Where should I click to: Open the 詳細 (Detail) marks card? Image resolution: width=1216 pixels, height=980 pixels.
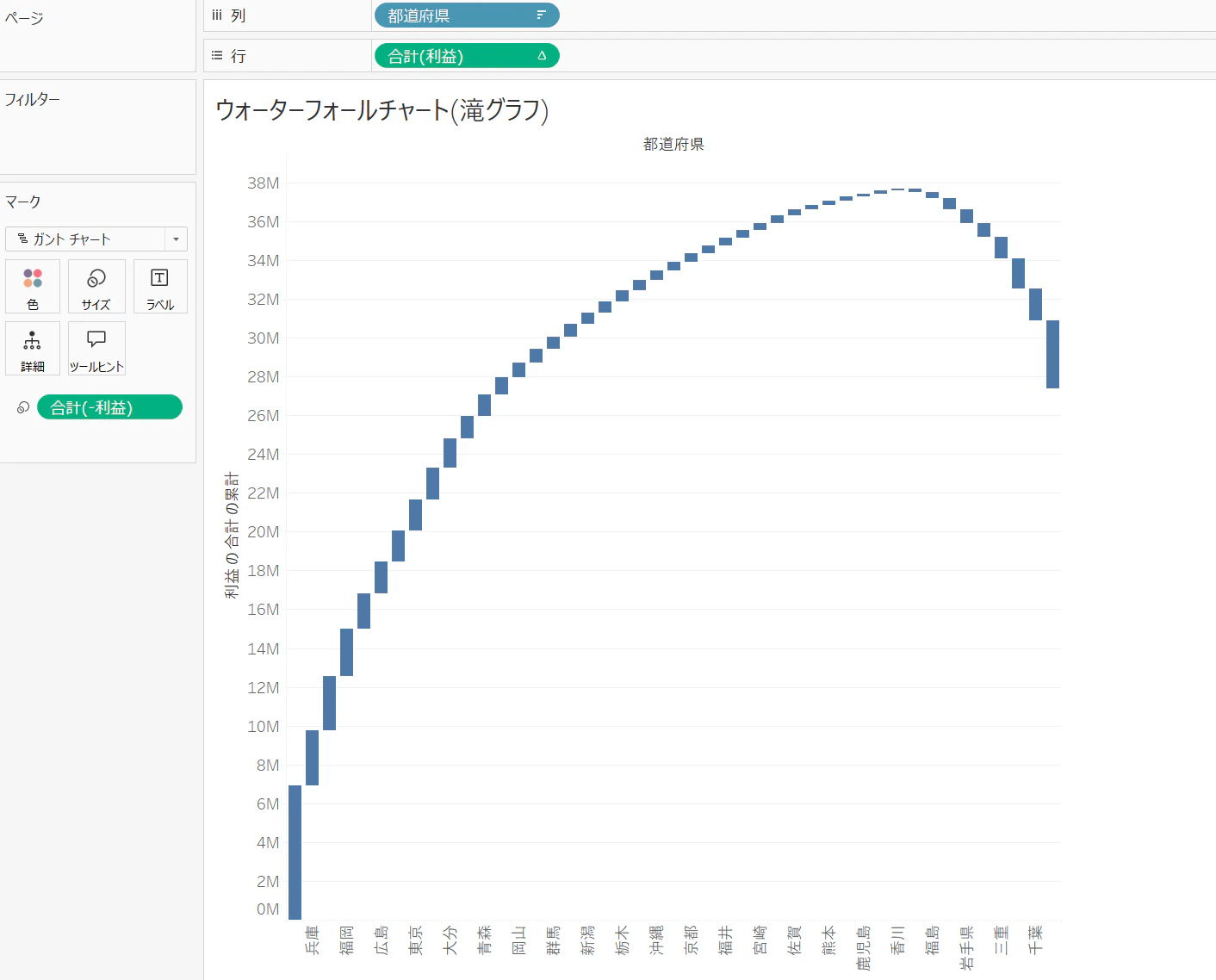(33, 348)
